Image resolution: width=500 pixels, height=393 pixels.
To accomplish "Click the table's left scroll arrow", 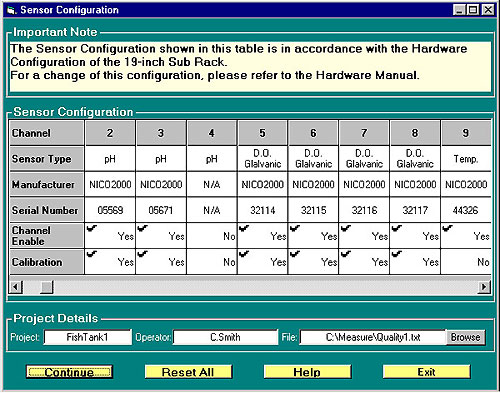I will coord(16,287).
